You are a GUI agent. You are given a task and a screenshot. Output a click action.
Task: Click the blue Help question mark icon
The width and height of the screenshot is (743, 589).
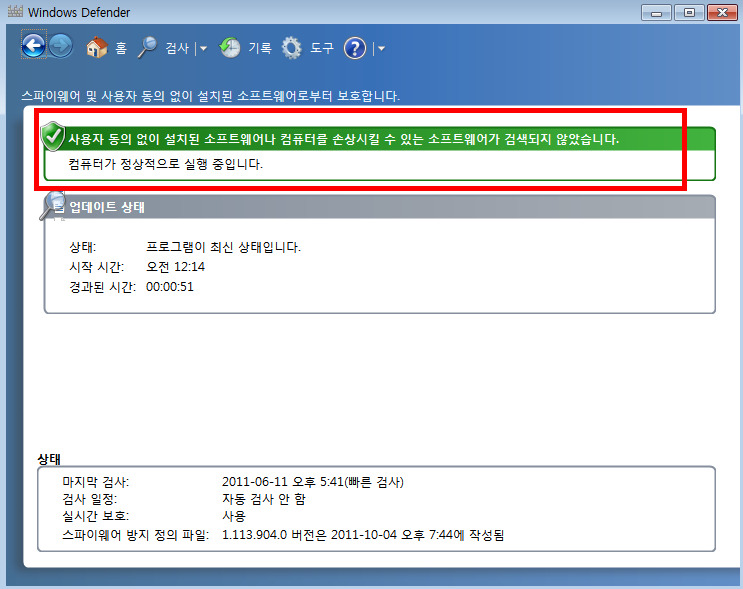click(355, 47)
